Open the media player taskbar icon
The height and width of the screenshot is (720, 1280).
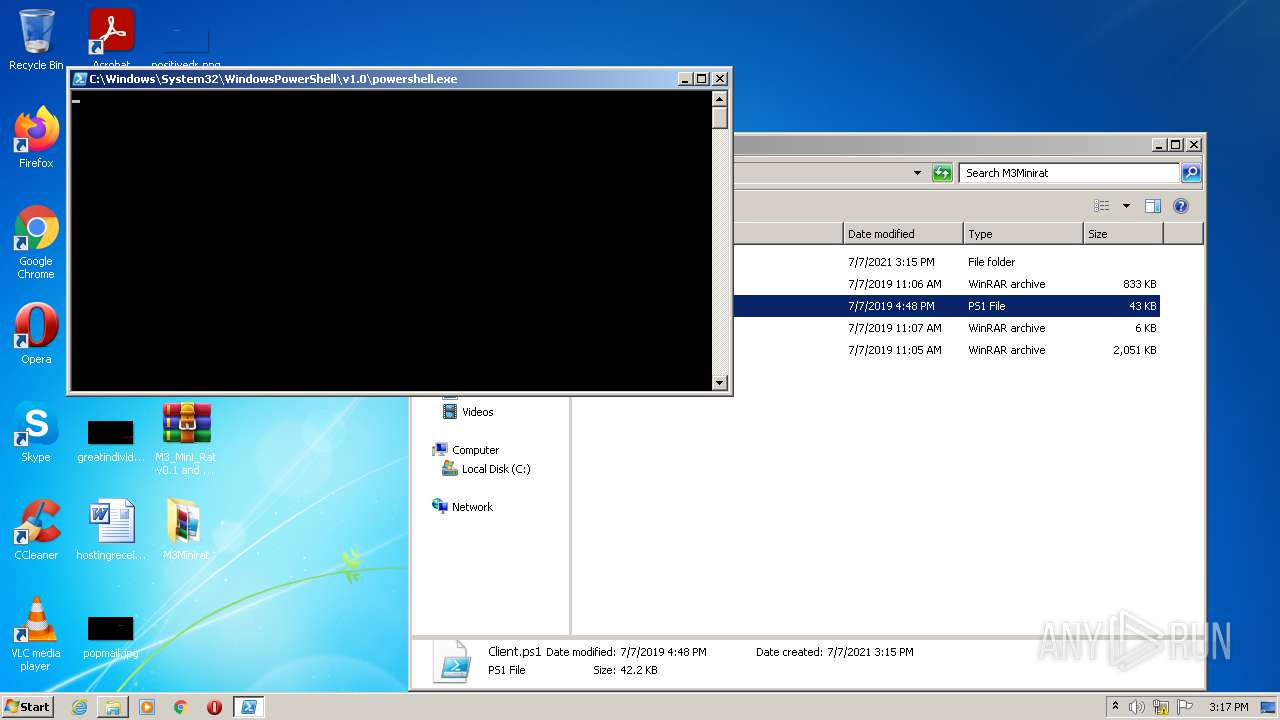pyautogui.click(x=147, y=707)
